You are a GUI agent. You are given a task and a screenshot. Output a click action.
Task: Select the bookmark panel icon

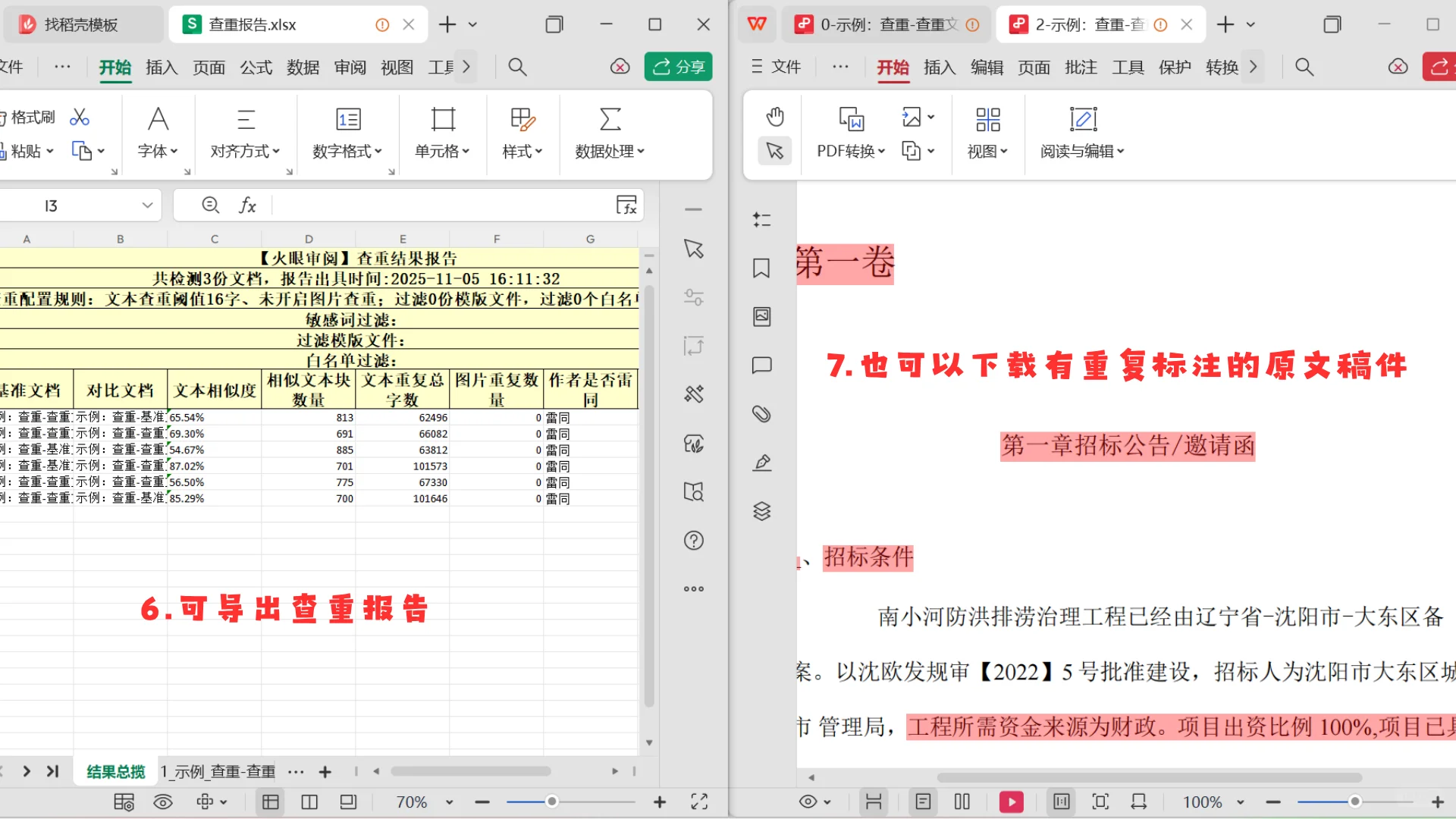(x=761, y=268)
